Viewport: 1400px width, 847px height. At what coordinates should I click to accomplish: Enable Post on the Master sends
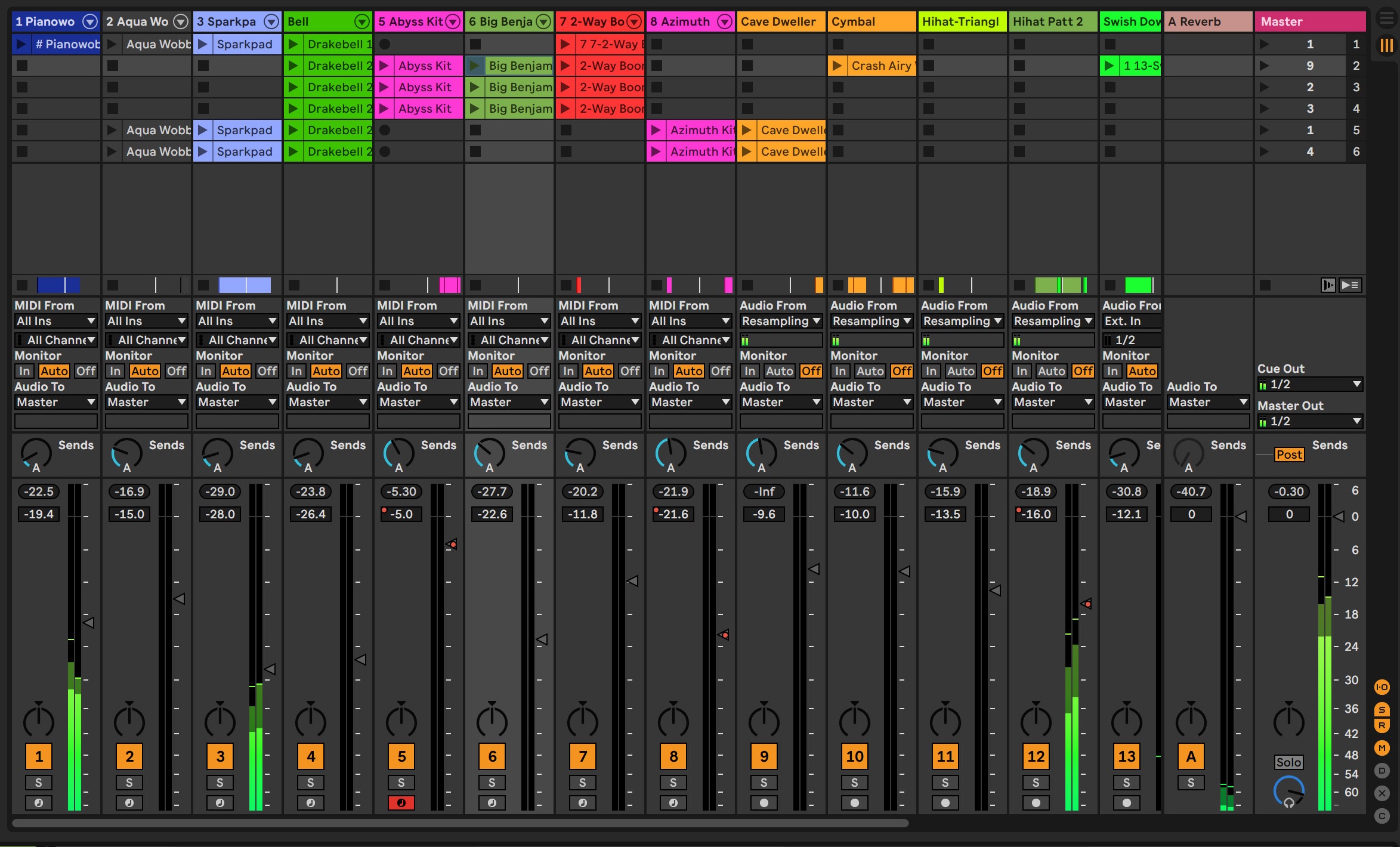1288,455
